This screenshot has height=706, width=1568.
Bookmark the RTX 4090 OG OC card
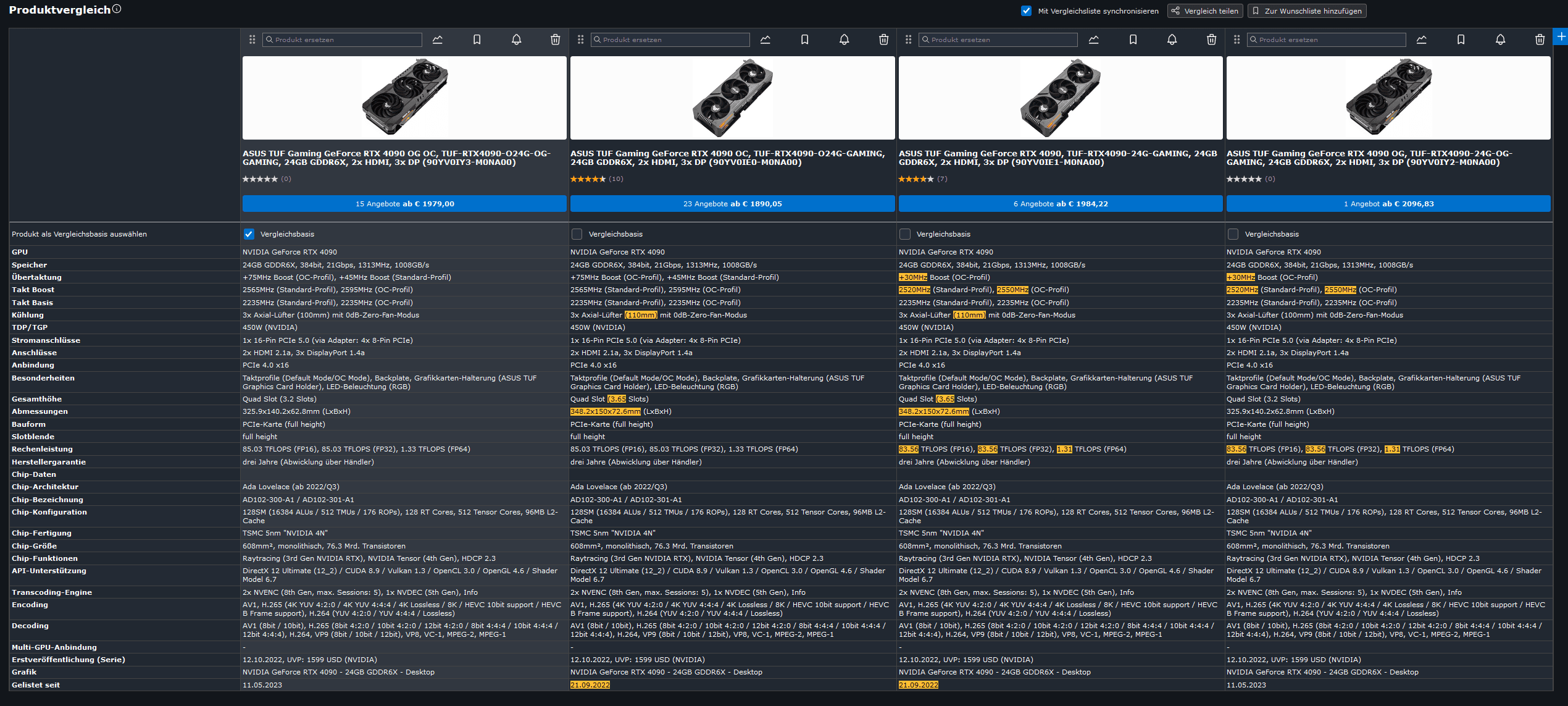coord(477,40)
